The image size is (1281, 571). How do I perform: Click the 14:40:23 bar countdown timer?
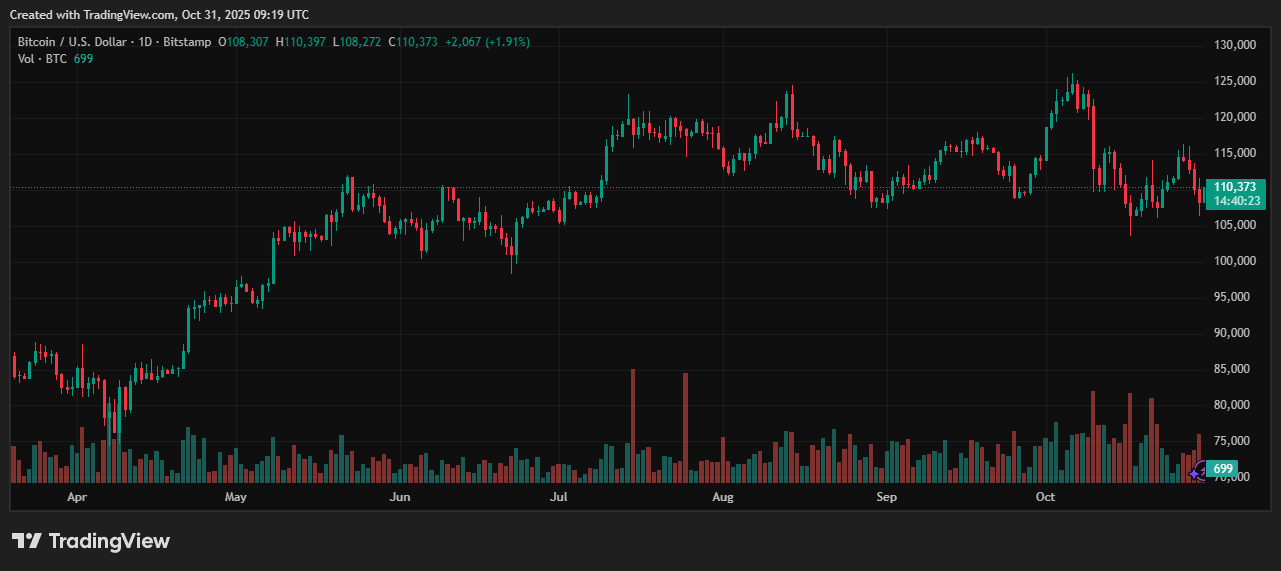pos(1235,201)
